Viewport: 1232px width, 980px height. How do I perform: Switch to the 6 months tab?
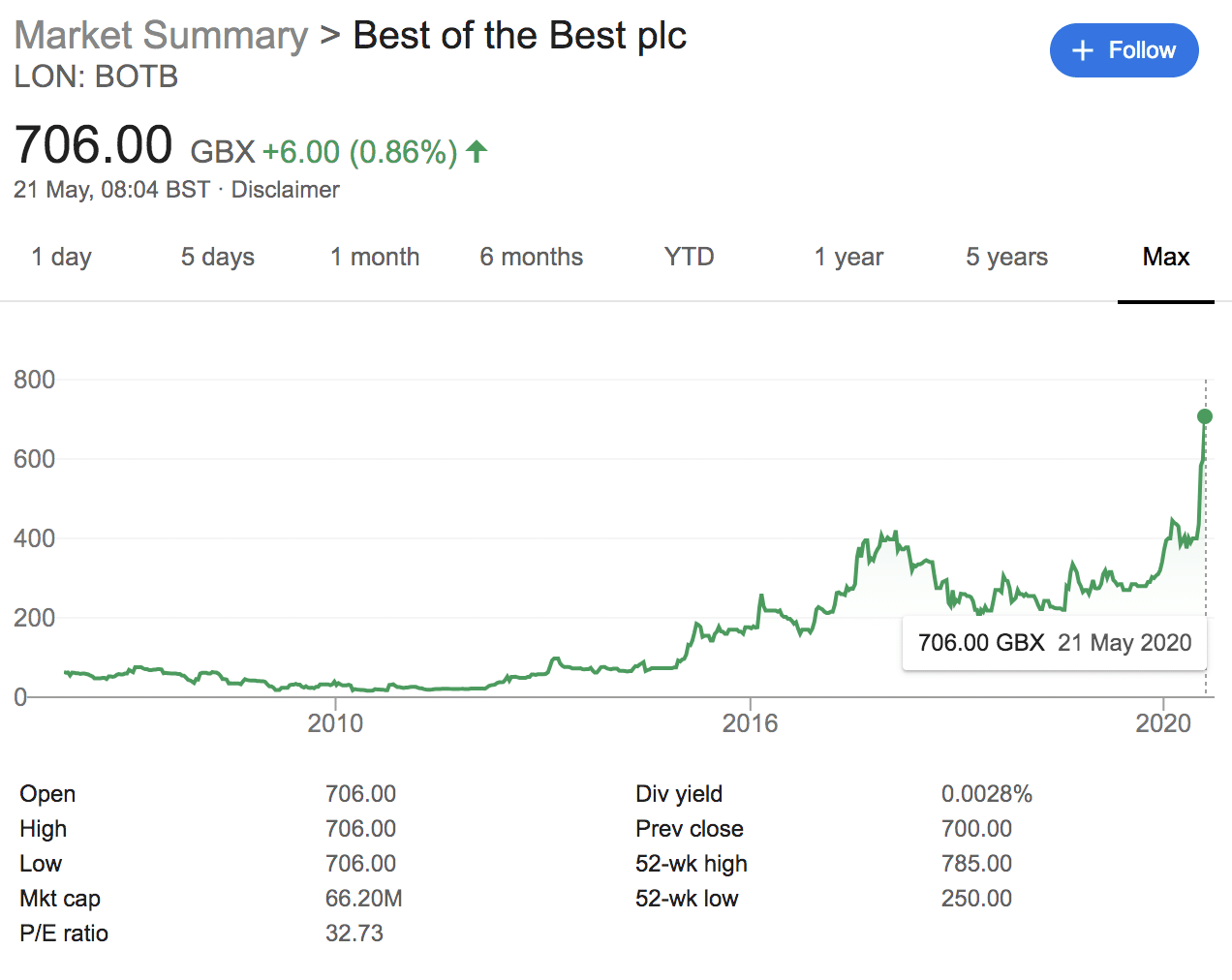point(532,257)
